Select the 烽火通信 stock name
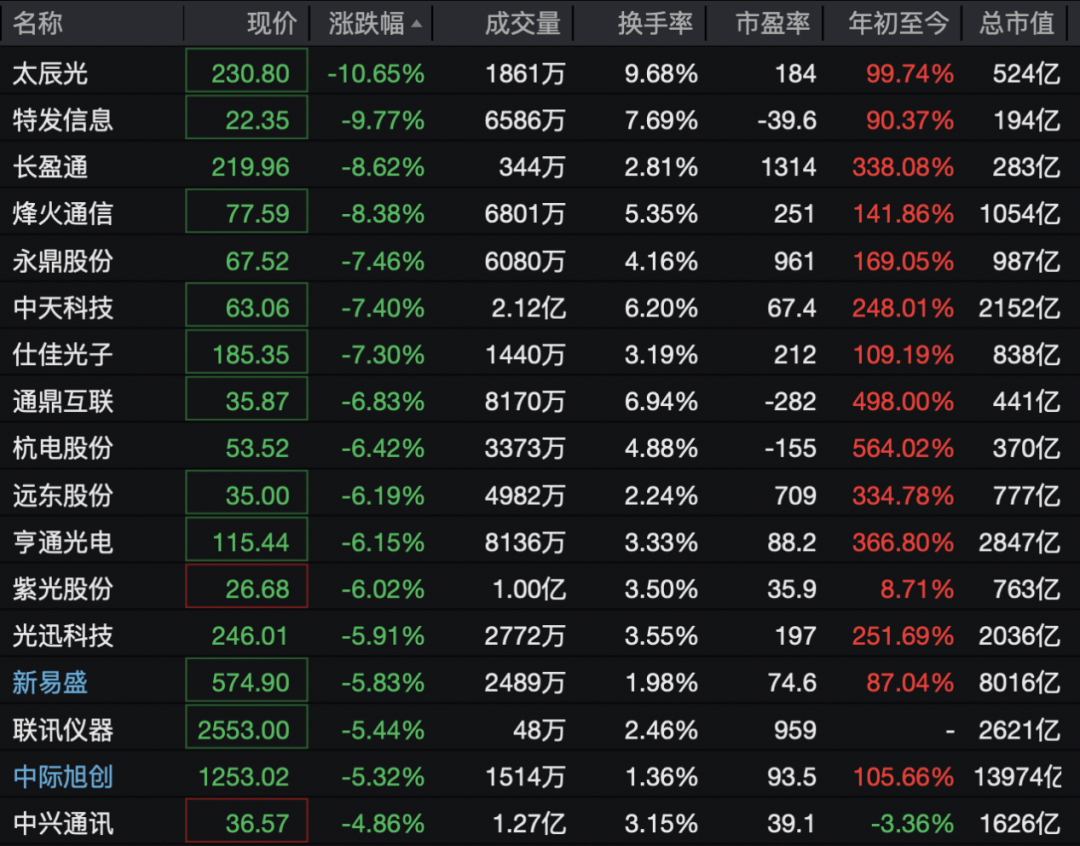Screen dimensions: 1080x846 coord(63,214)
